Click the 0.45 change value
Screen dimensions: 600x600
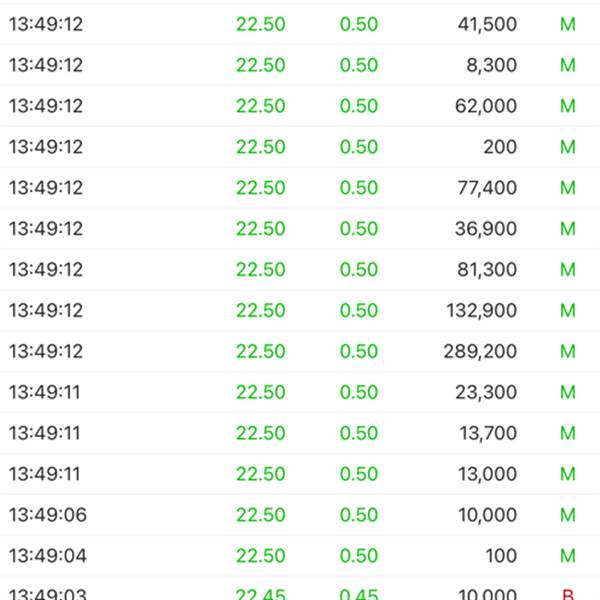pyautogui.click(x=359, y=594)
